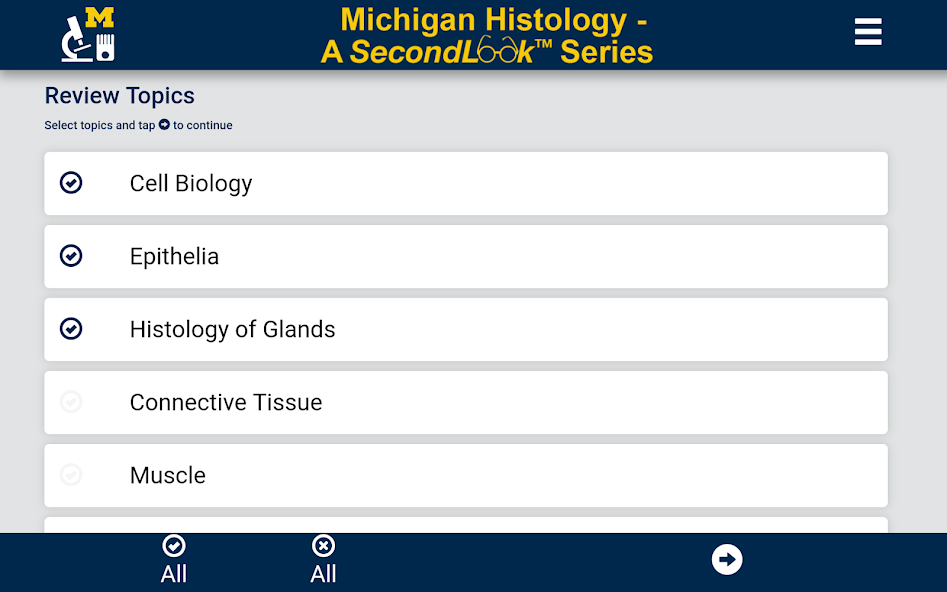Deselect All topics using the X icon
Image resolution: width=947 pixels, height=592 pixels.
pyautogui.click(x=323, y=559)
